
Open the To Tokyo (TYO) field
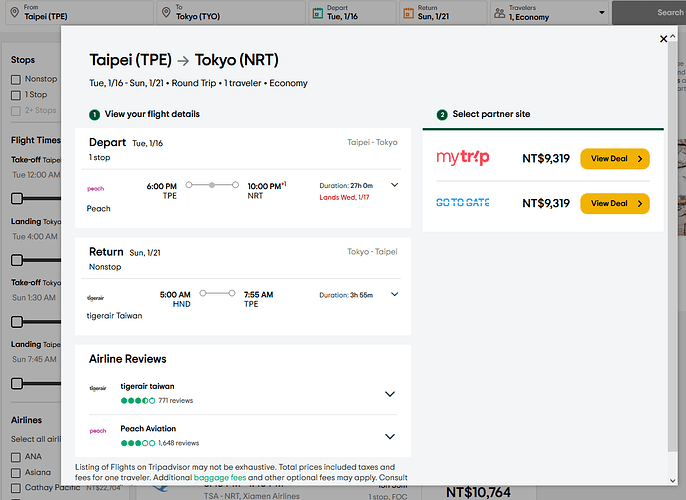(x=231, y=12)
